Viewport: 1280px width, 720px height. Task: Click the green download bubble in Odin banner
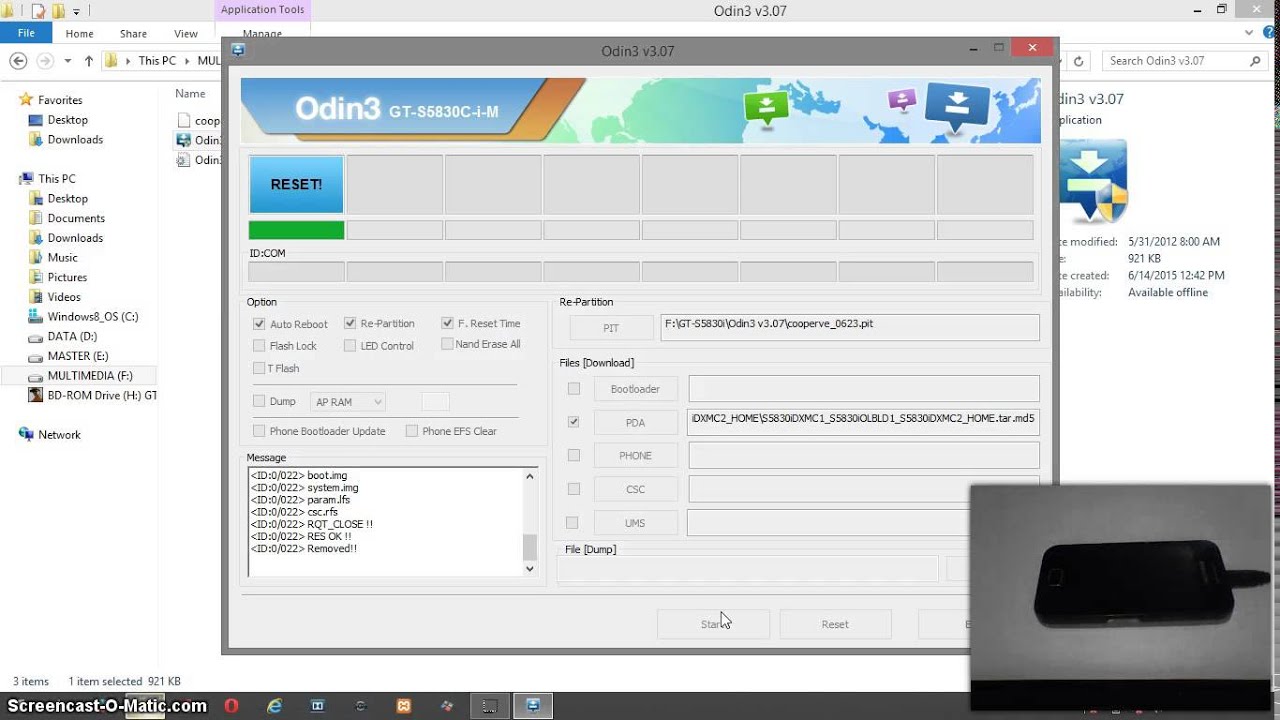click(767, 107)
